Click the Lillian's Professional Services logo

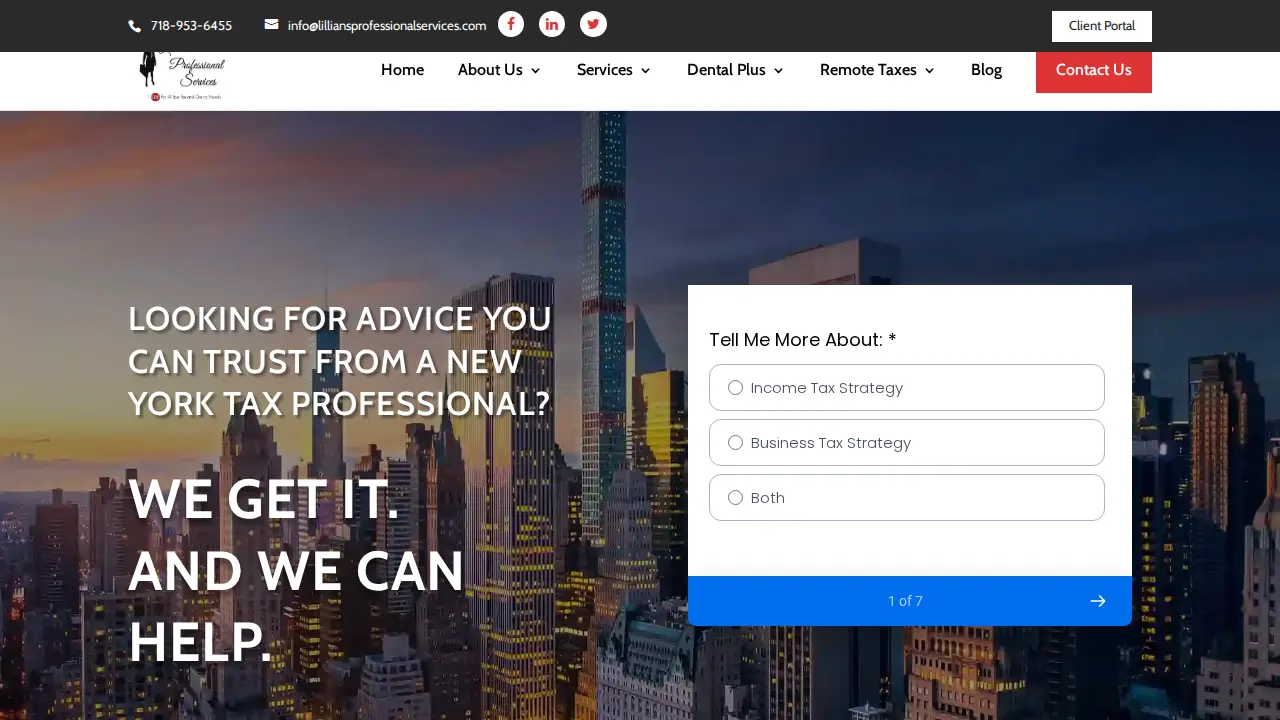(x=182, y=76)
